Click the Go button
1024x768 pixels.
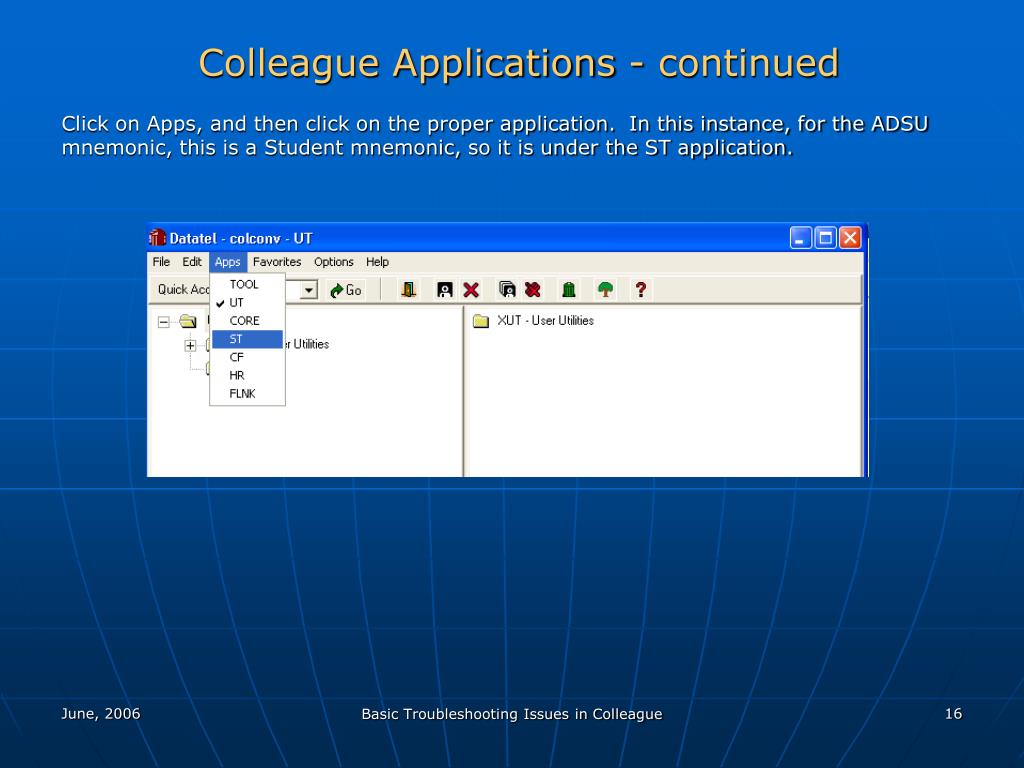tap(346, 290)
